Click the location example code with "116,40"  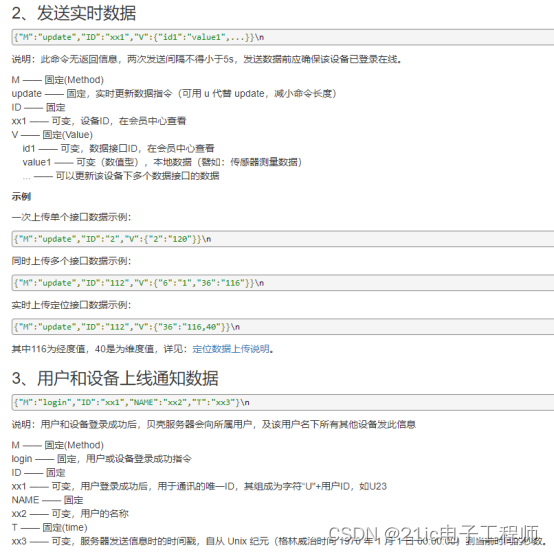tap(283, 327)
